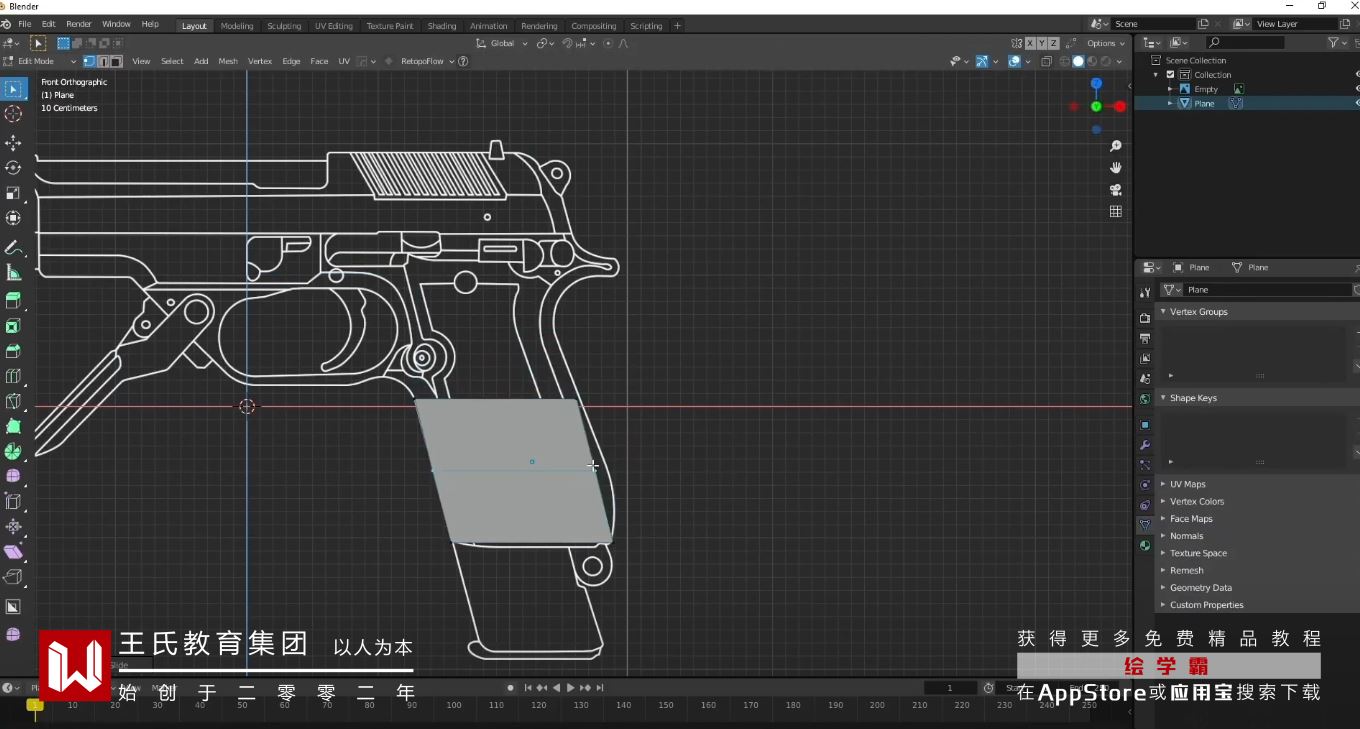
Task: Select the Scale tool
Action: 13,193
